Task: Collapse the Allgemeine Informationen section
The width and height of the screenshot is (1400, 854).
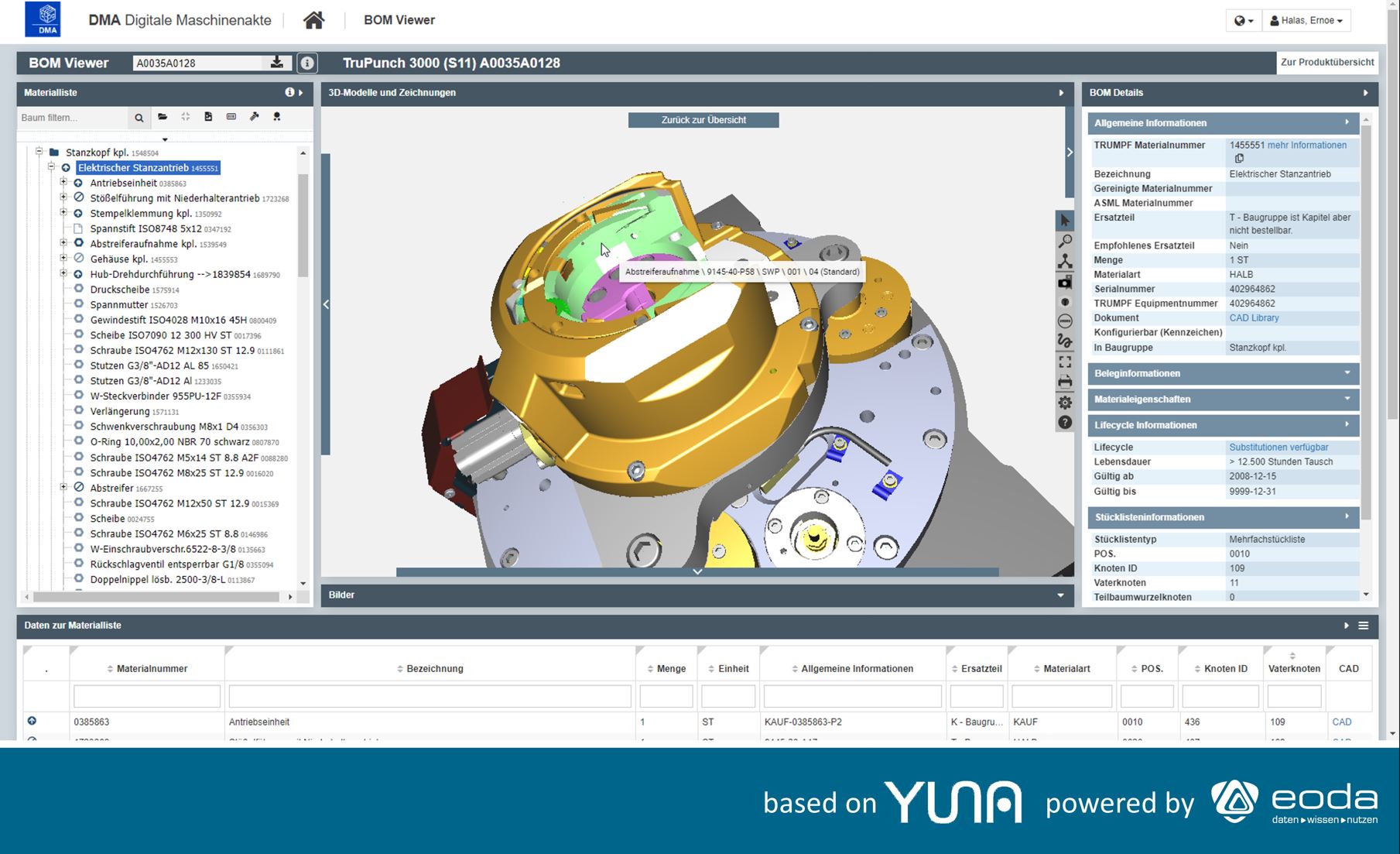Action: (x=1347, y=122)
